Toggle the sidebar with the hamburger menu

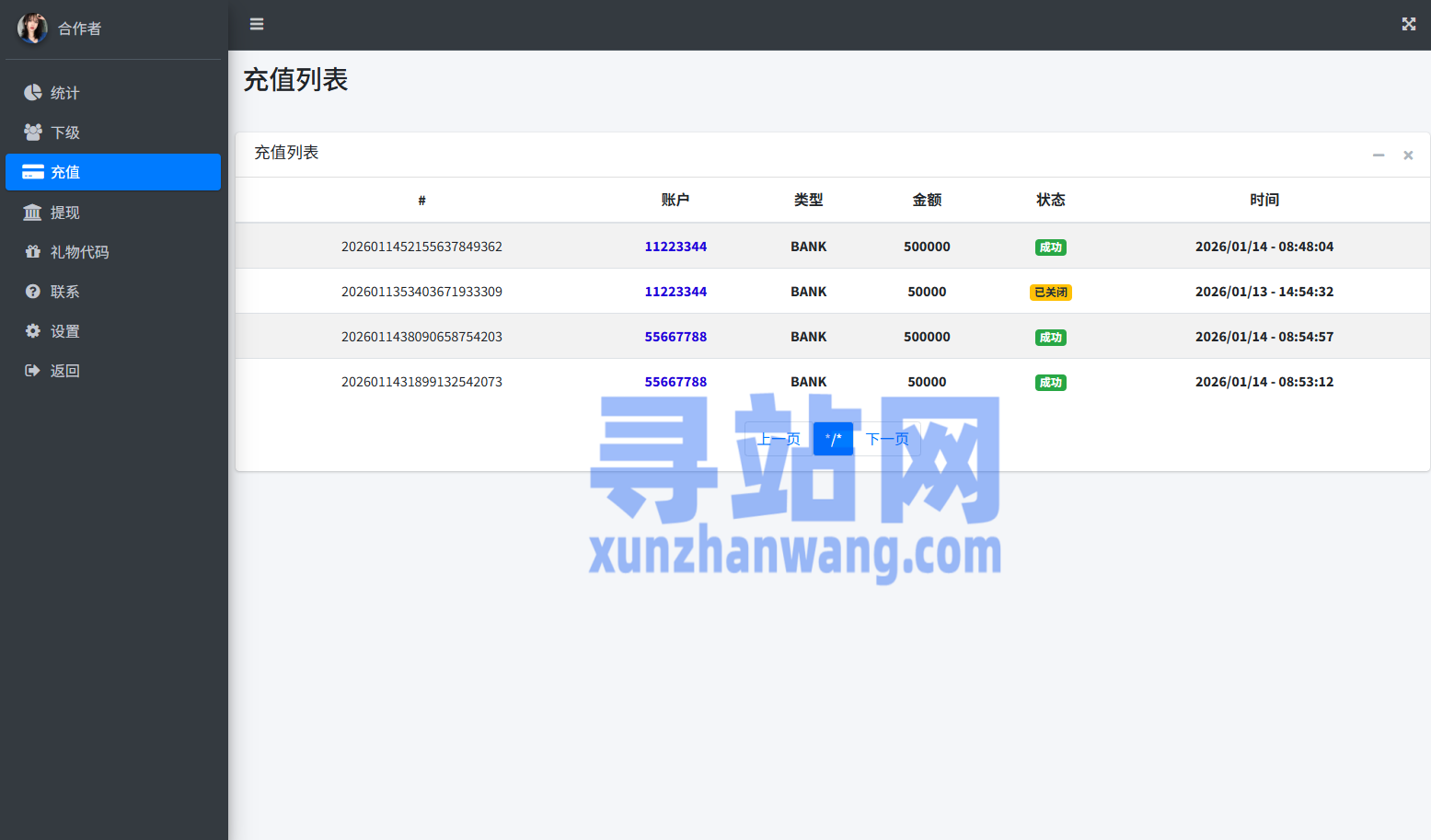pyautogui.click(x=257, y=24)
